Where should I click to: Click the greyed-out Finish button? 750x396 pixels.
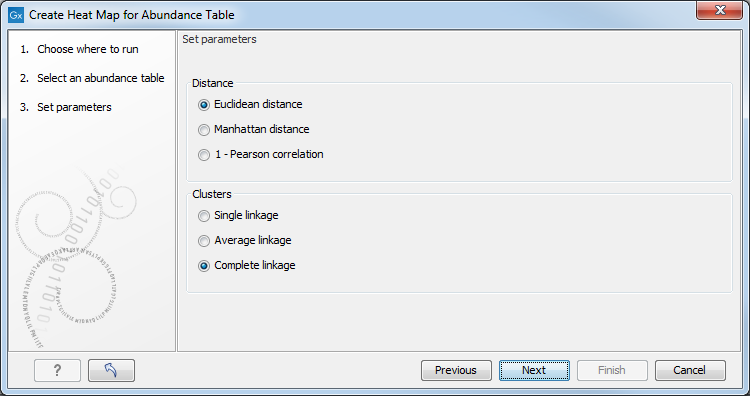click(612, 370)
